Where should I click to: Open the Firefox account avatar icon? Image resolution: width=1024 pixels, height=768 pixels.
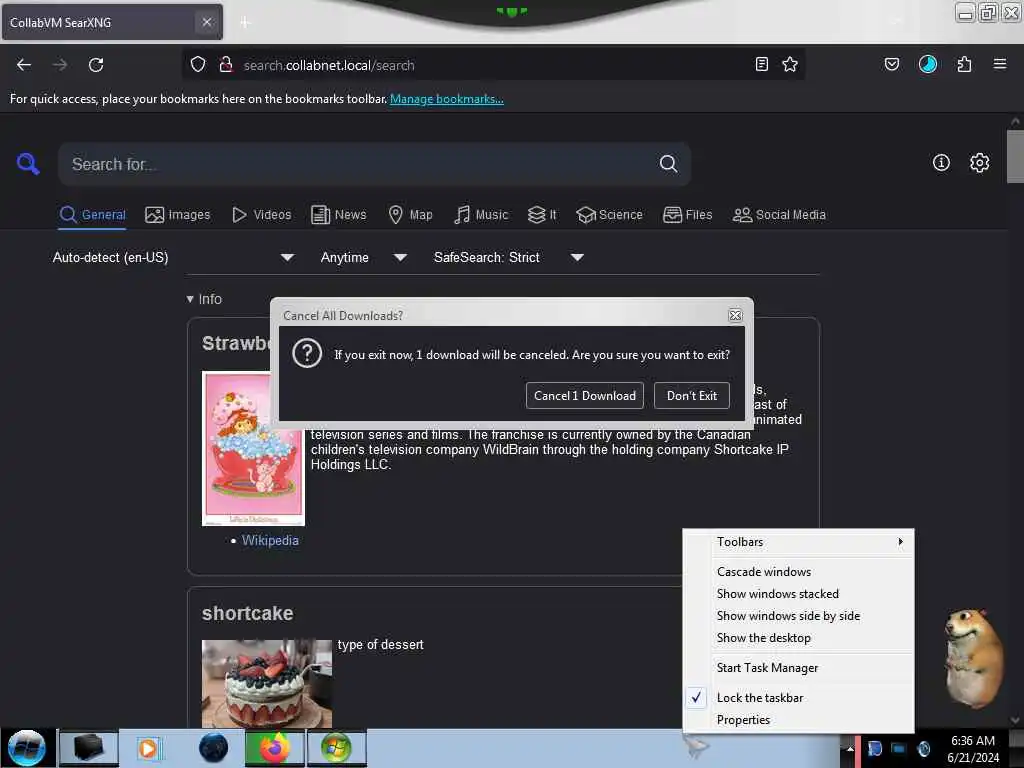(x=928, y=64)
